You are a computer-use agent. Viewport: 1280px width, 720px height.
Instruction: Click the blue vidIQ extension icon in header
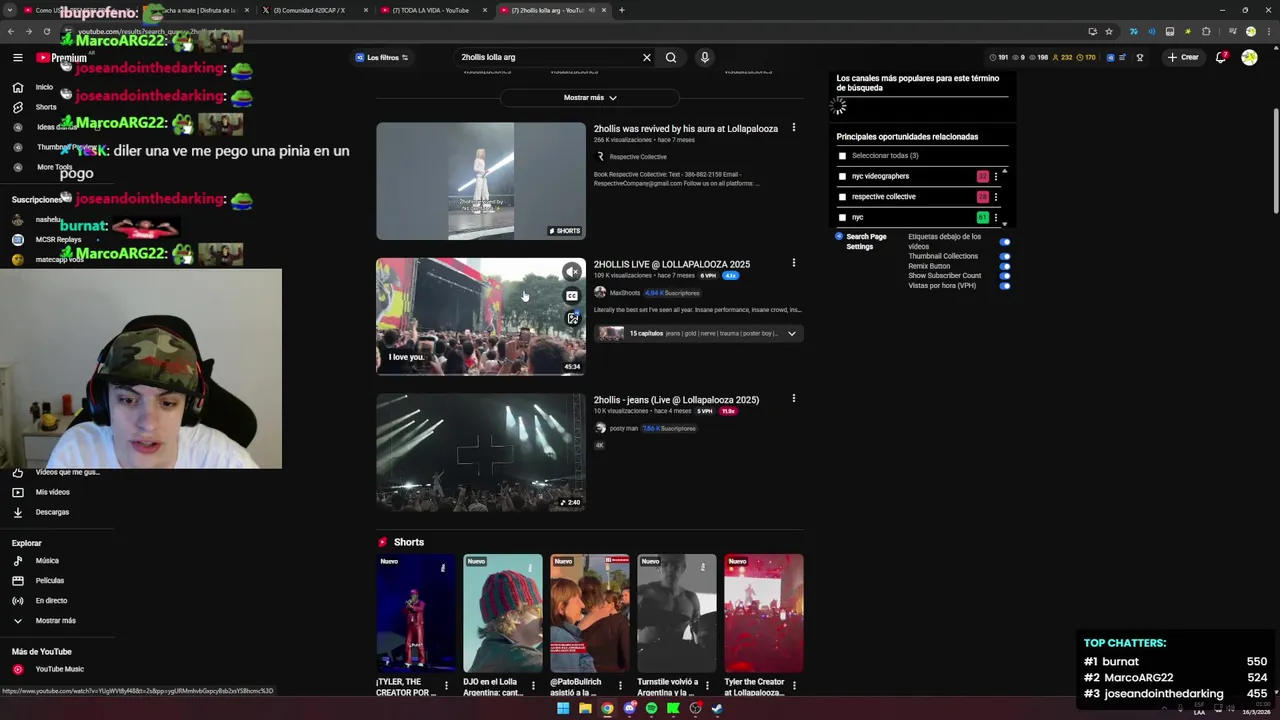tap(1110, 57)
